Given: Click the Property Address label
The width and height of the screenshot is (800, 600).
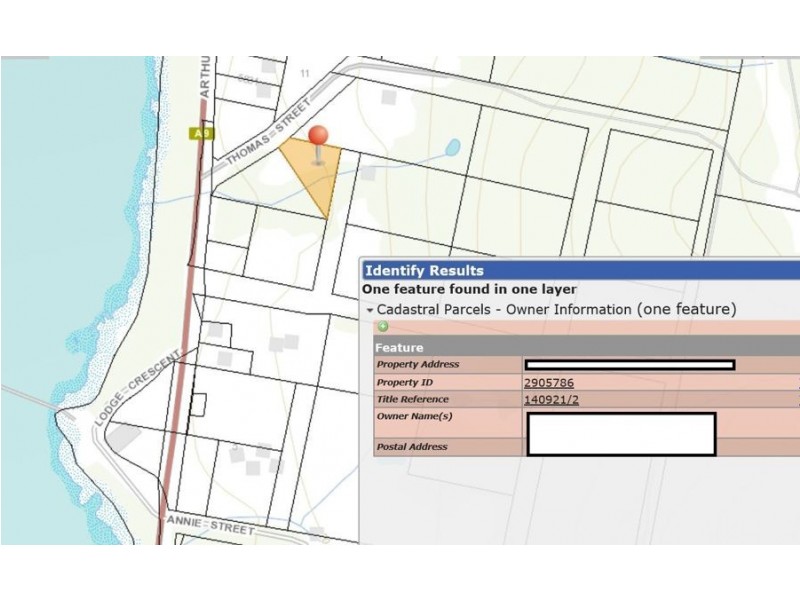Looking at the screenshot, I should (418, 364).
